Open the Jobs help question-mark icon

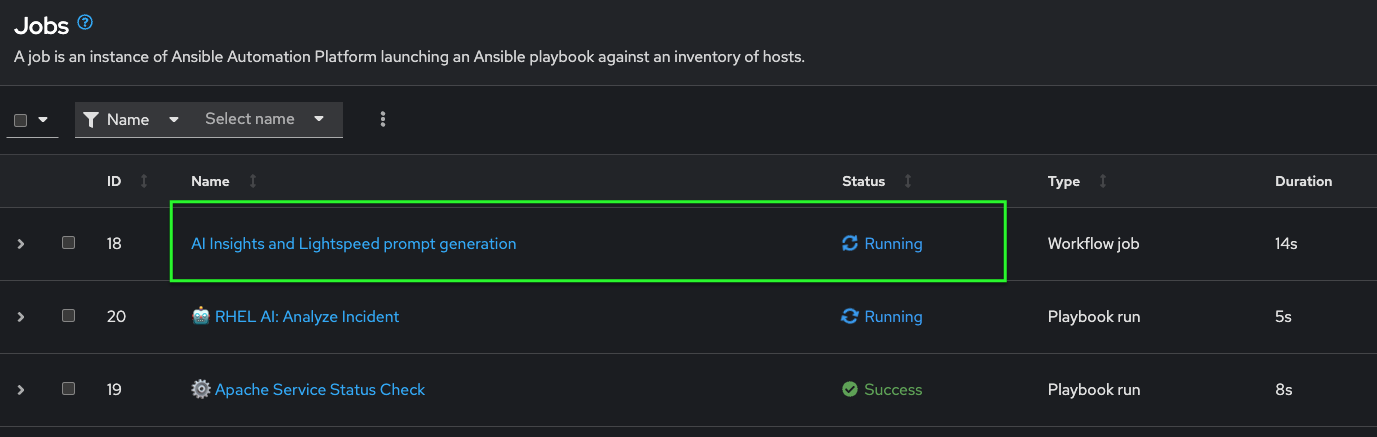pyautogui.click(x=85, y=22)
